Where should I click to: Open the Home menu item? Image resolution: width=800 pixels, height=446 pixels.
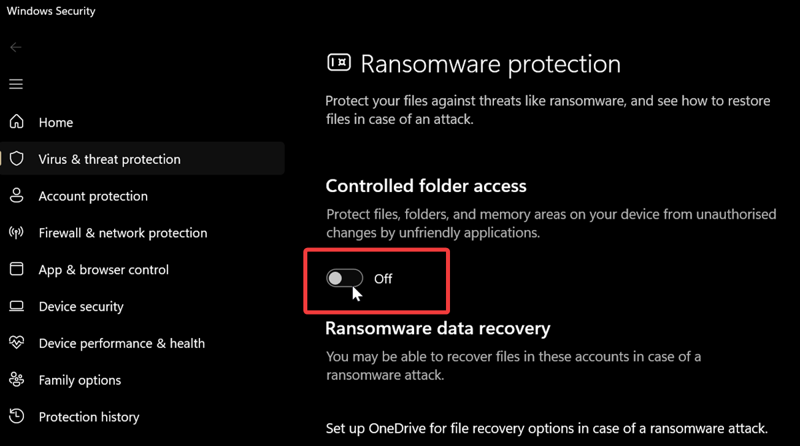(x=56, y=122)
